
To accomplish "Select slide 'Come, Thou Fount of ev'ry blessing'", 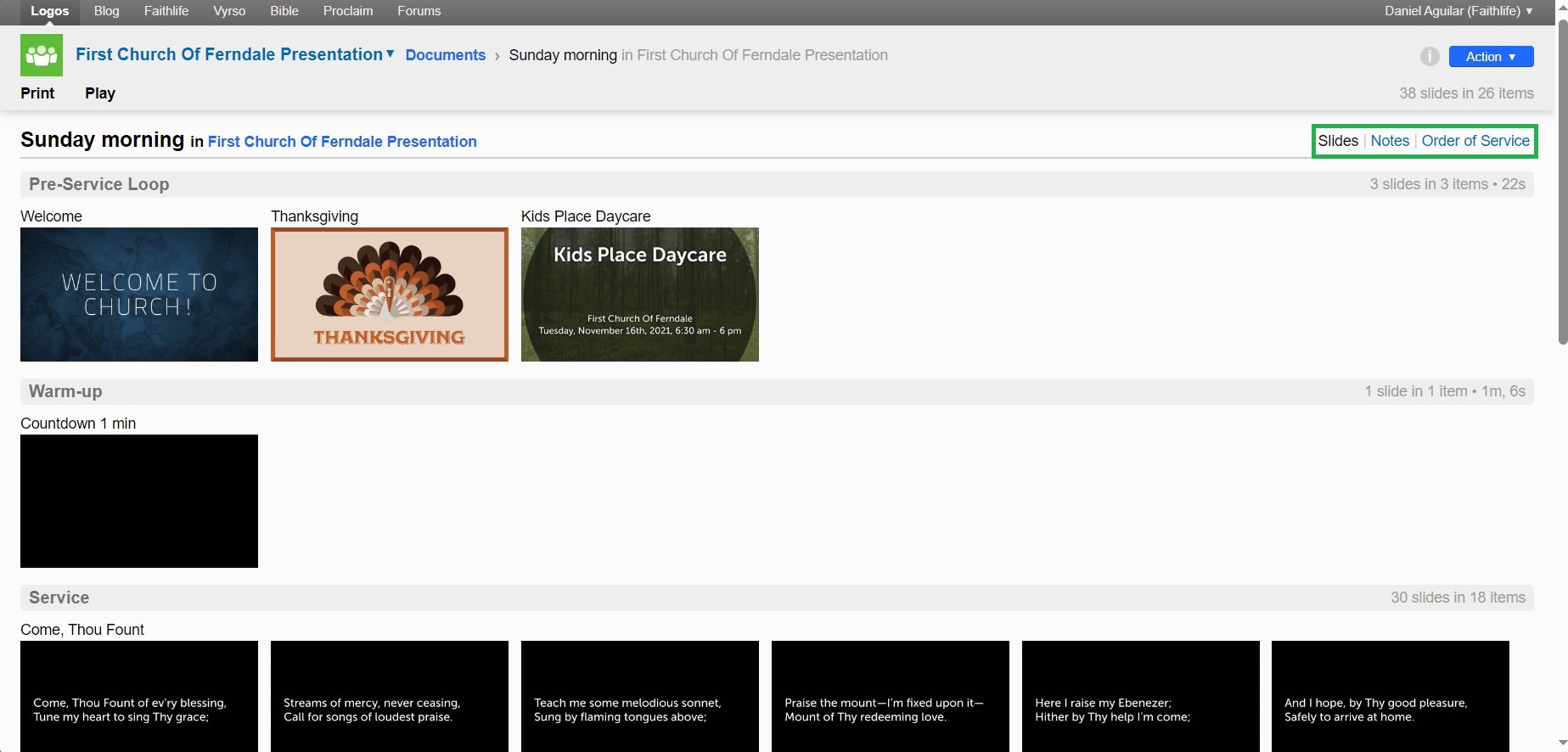I will pyautogui.click(x=139, y=696).
